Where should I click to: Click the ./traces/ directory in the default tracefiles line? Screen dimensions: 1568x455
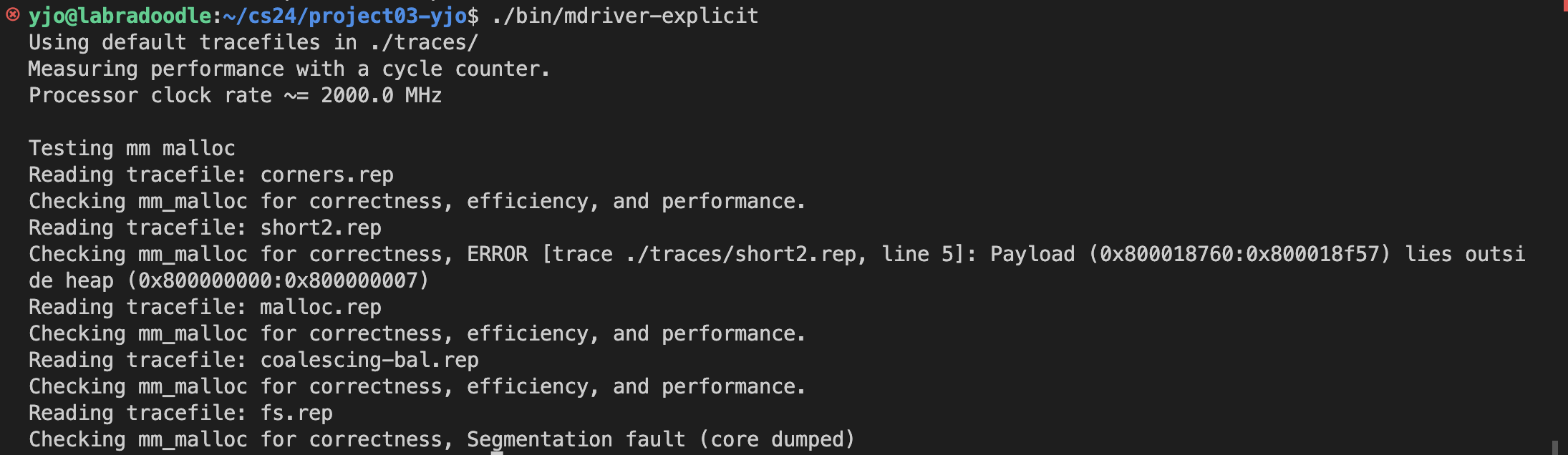(424, 42)
